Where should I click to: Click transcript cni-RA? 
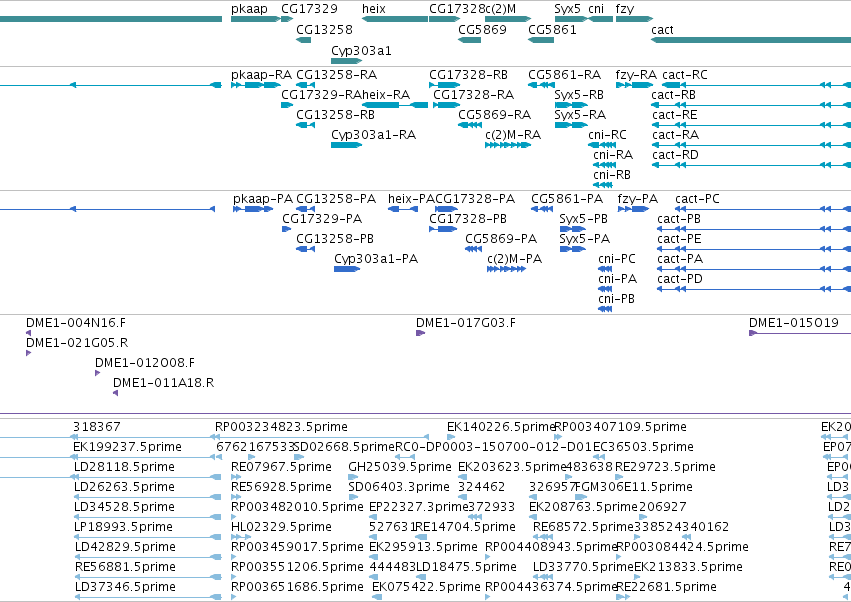click(605, 165)
